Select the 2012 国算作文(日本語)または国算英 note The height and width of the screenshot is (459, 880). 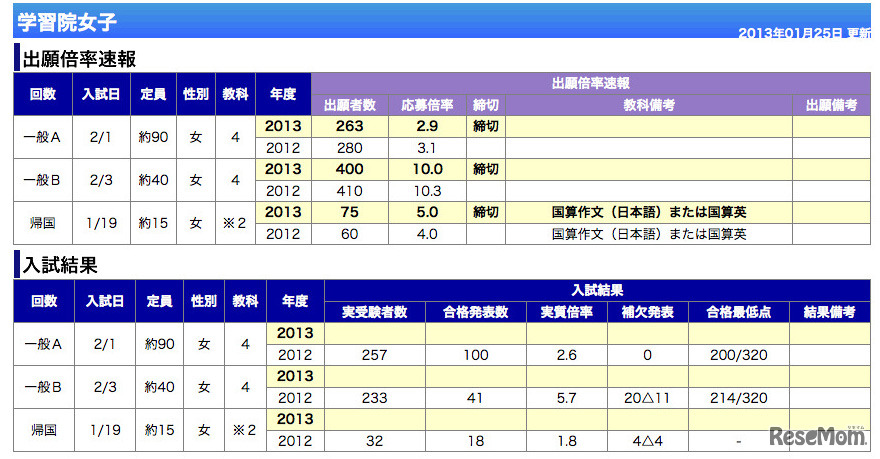[649, 234]
